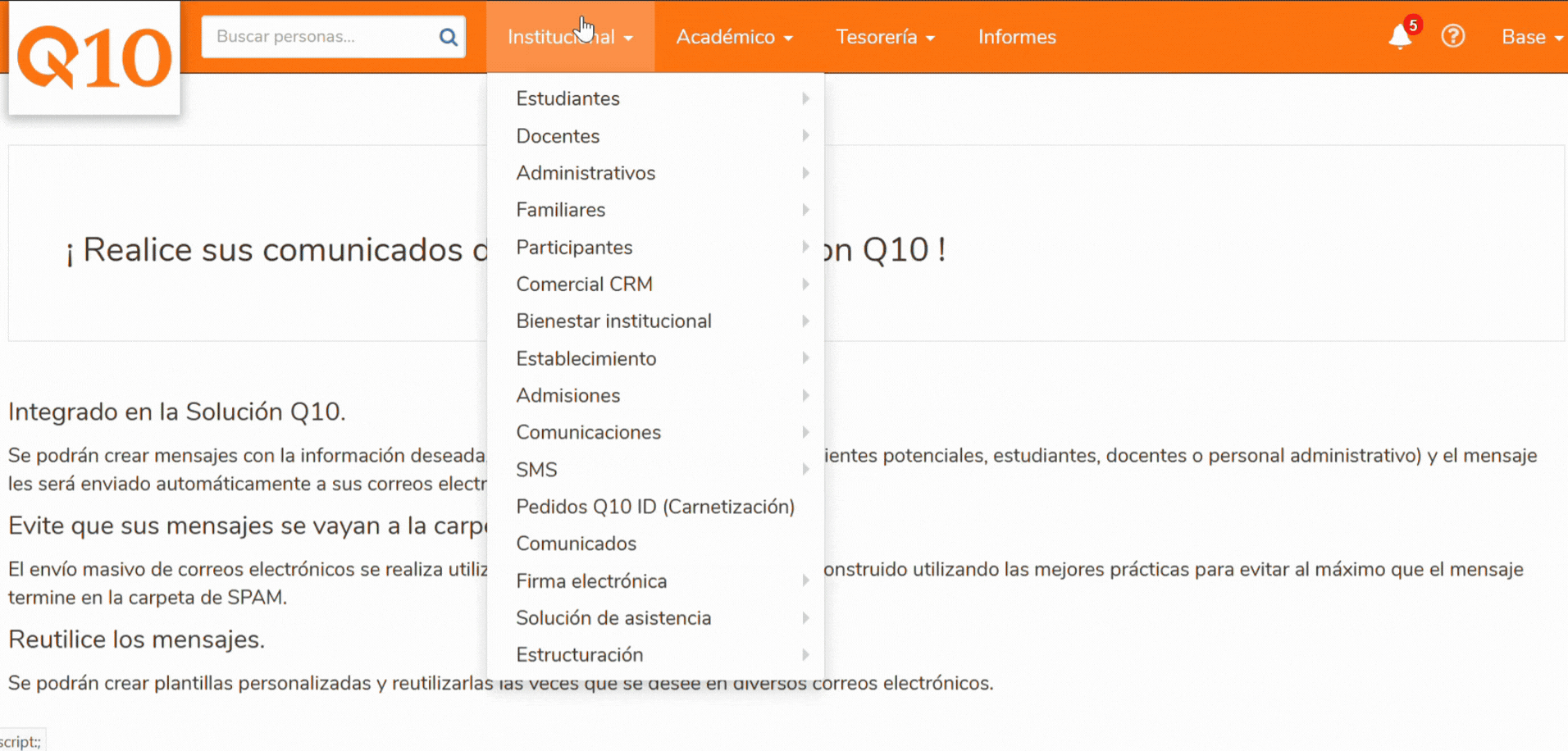Open Firma electrónica submenu
The image size is (1568, 751).
pos(656,581)
